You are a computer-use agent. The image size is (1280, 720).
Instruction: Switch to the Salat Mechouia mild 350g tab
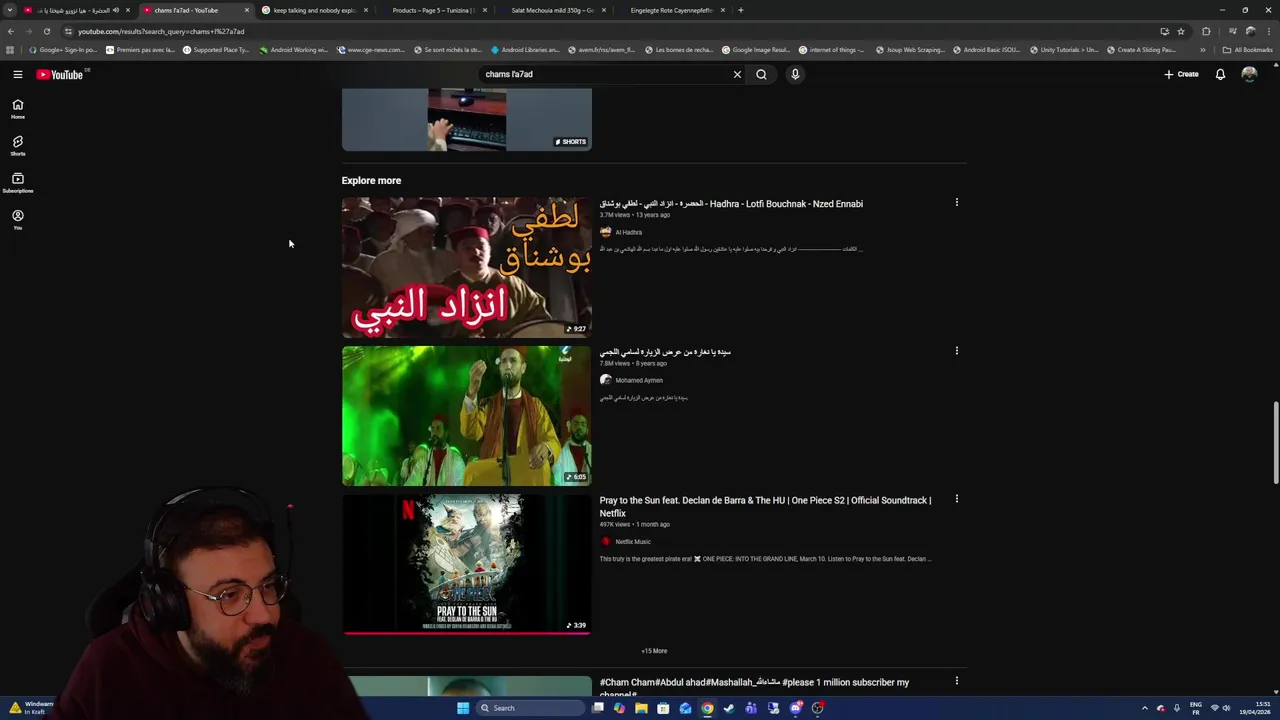552,10
